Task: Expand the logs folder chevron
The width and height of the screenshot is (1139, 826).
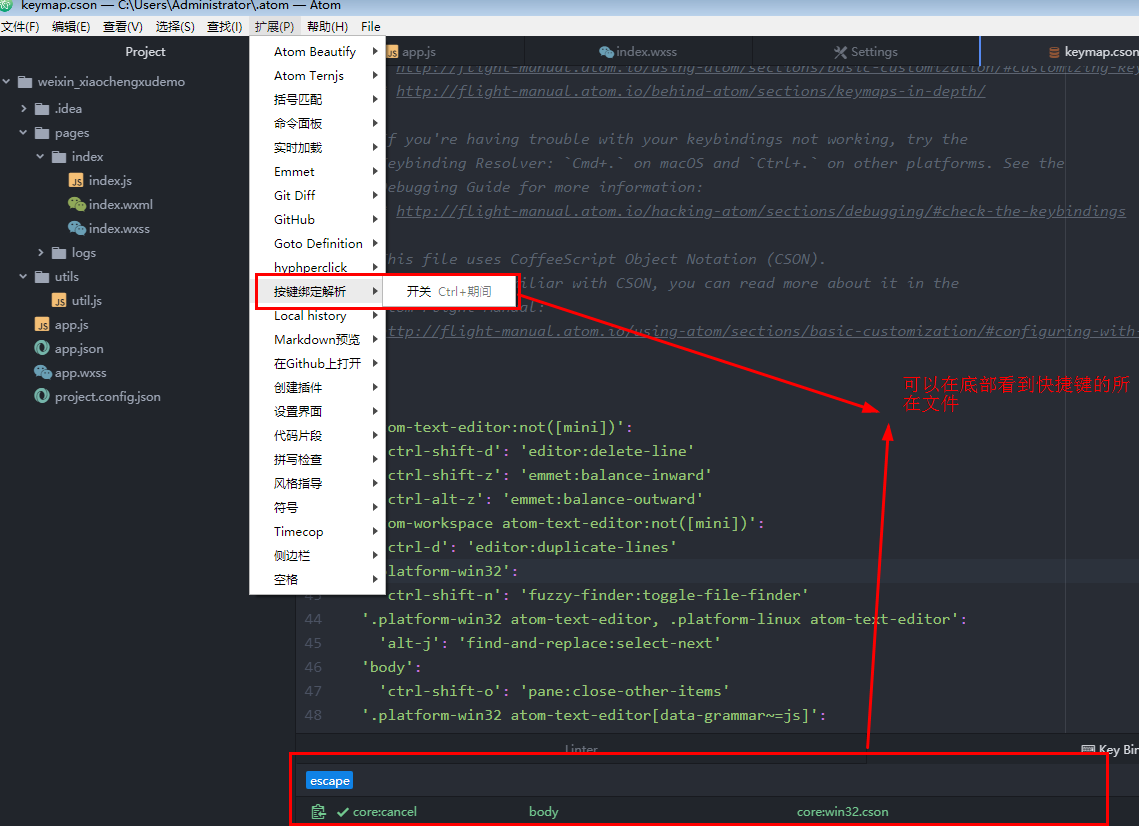Action: 41,252
